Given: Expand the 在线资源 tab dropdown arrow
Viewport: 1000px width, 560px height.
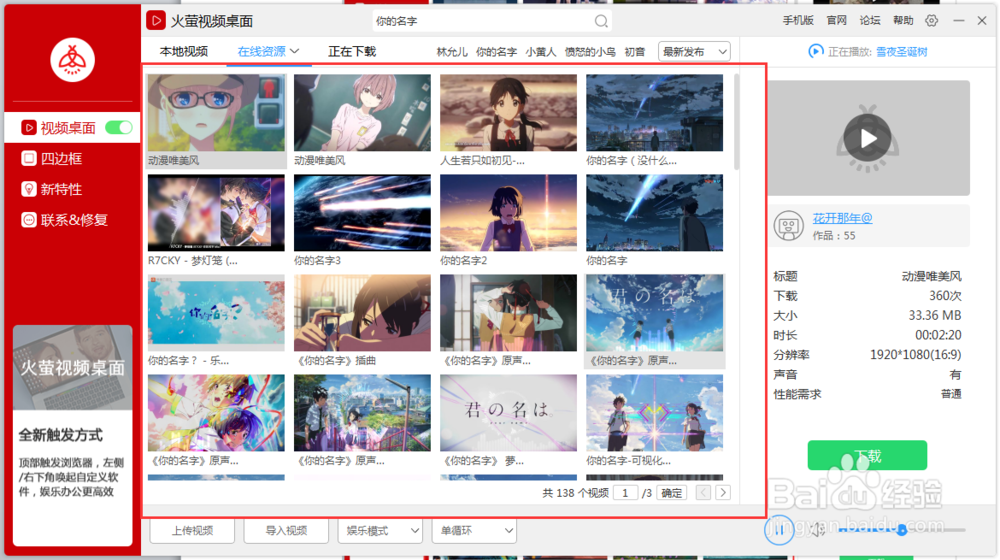Looking at the screenshot, I should pyautogui.click(x=295, y=51).
